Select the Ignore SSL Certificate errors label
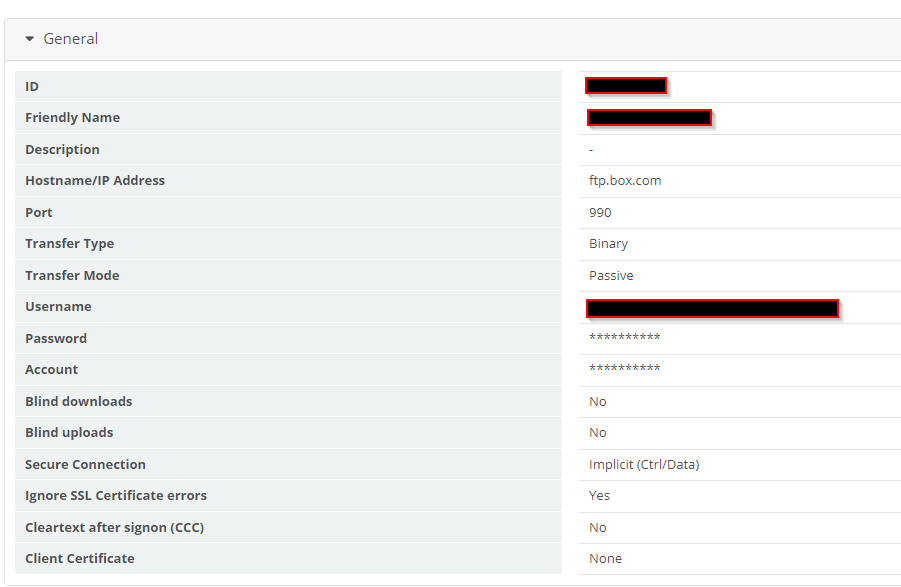Screen dimensions: 901x587 (115, 495)
